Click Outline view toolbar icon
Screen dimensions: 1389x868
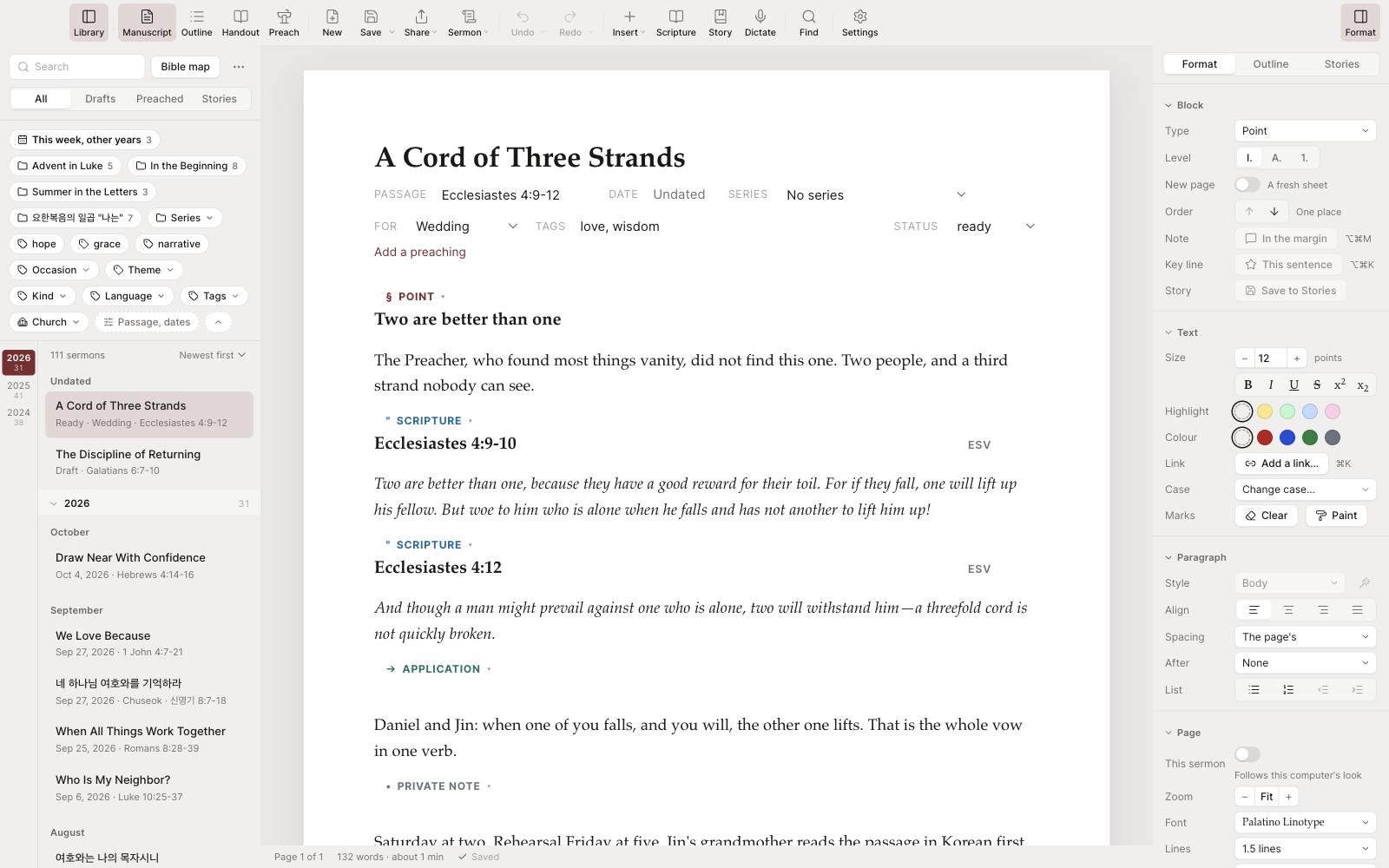point(196,23)
